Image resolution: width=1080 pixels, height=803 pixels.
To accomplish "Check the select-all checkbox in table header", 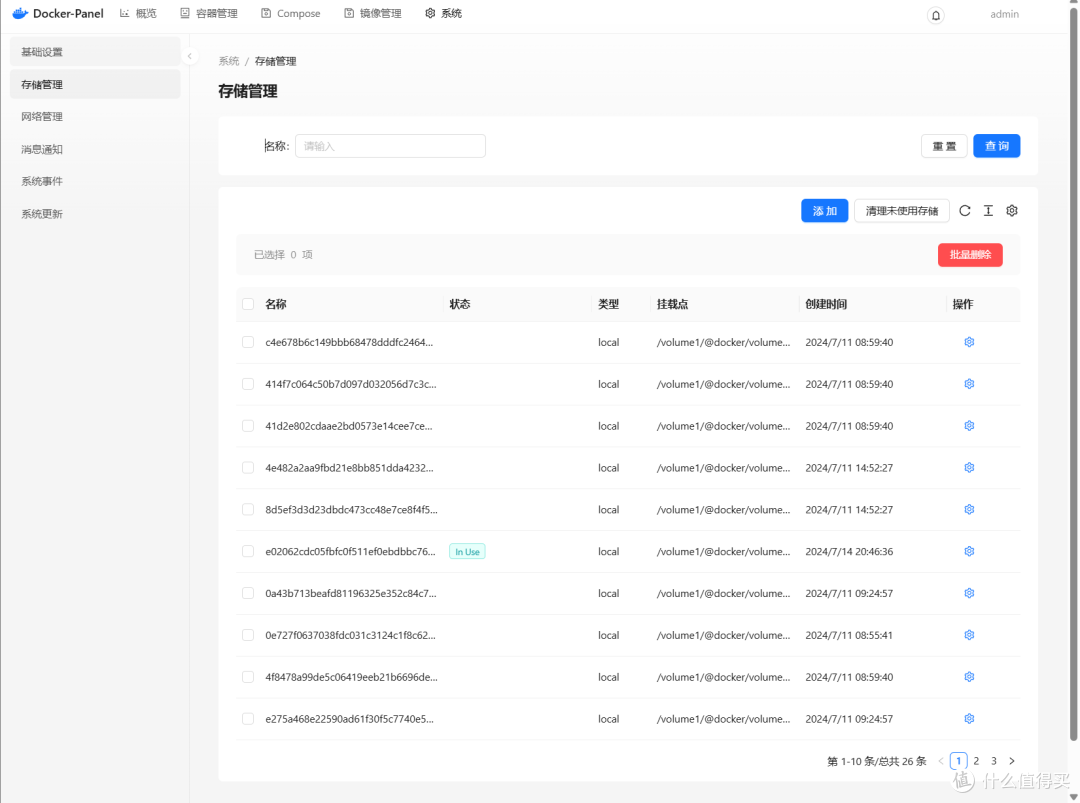I will pos(247,304).
